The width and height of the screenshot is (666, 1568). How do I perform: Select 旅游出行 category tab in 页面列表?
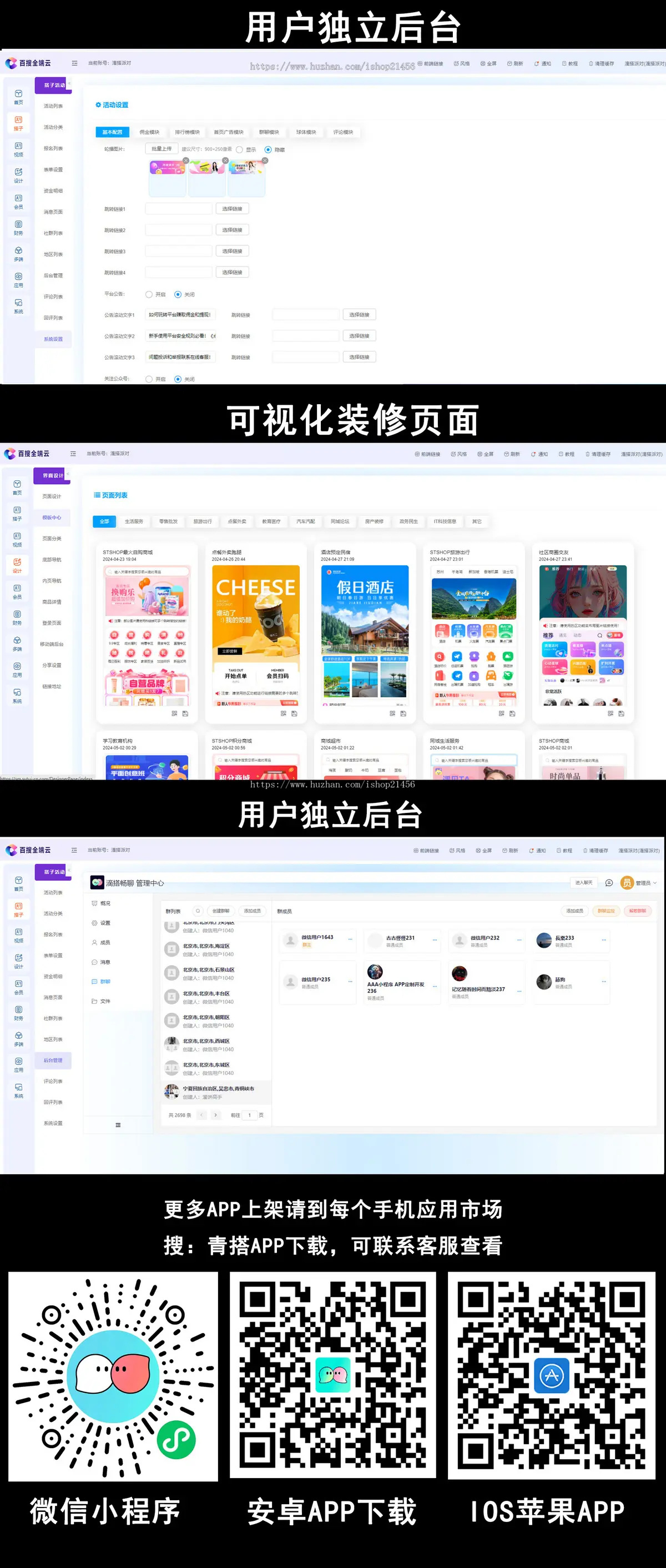(x=203, y=522)
